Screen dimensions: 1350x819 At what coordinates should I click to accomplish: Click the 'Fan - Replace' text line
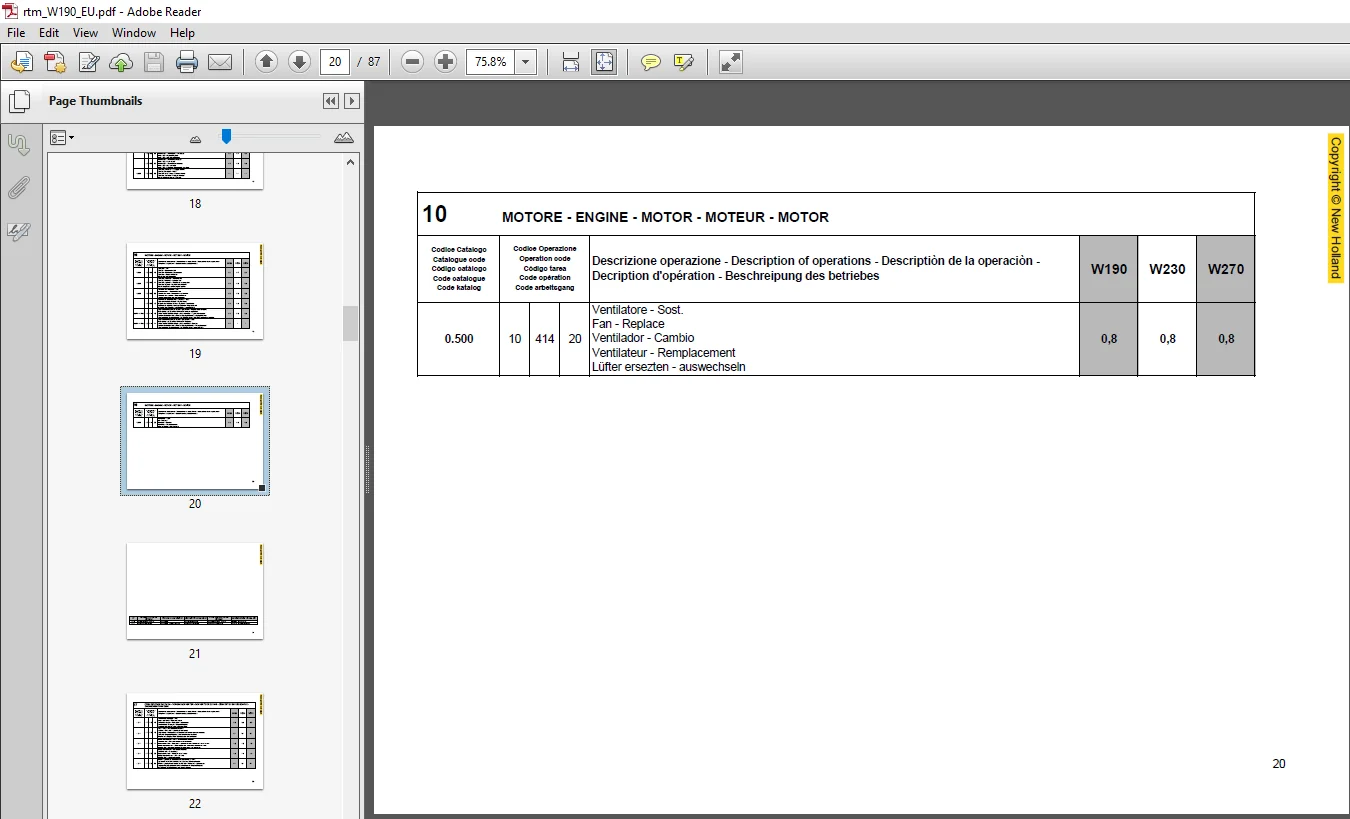[628, 324]
